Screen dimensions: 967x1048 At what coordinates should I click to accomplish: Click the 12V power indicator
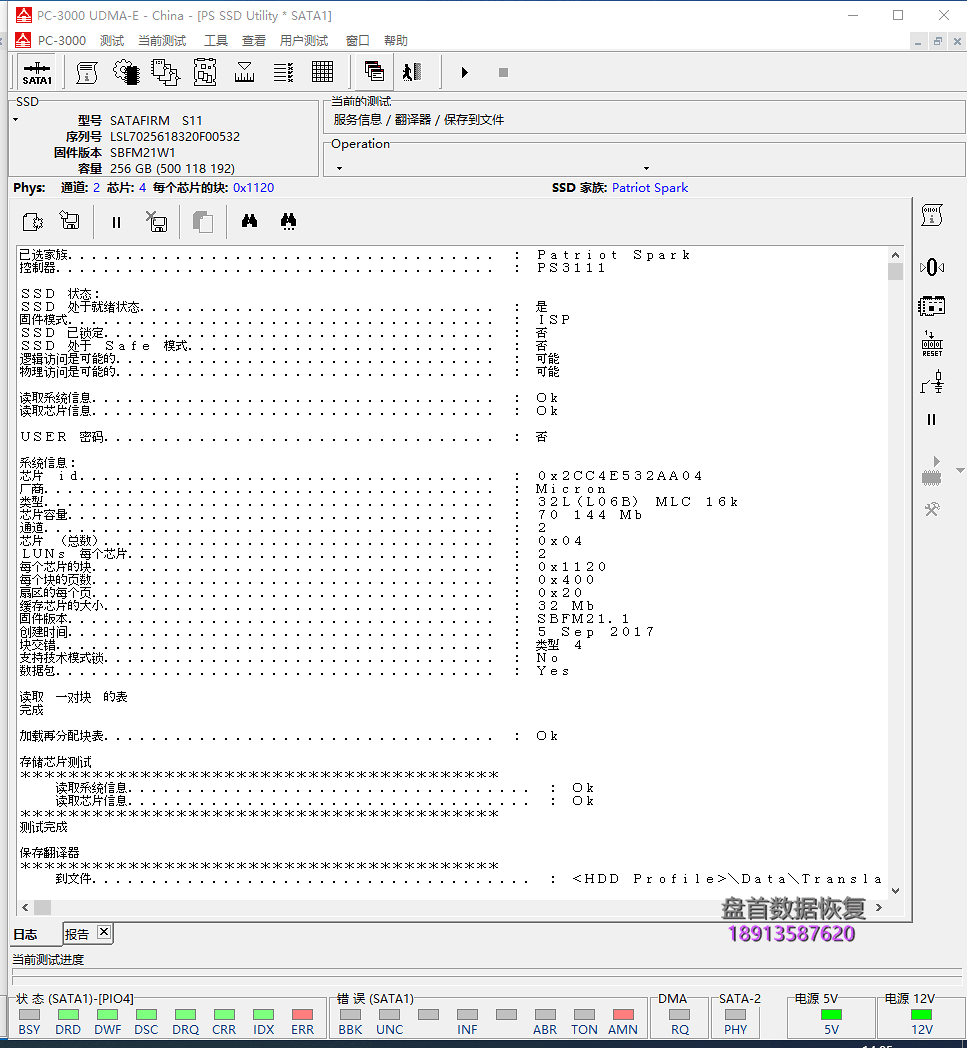pyautogui.click(x=922, y=1015)
